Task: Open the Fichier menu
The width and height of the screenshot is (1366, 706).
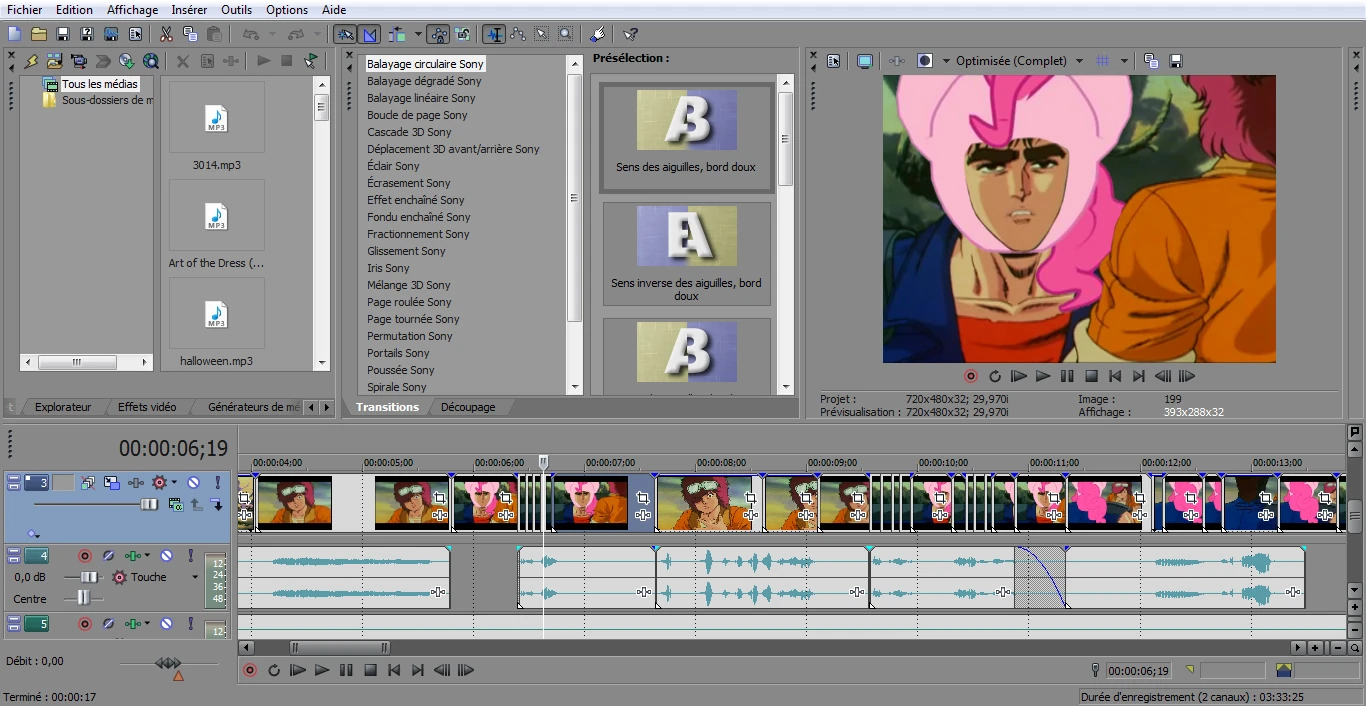Action: [x=25, y=10]
